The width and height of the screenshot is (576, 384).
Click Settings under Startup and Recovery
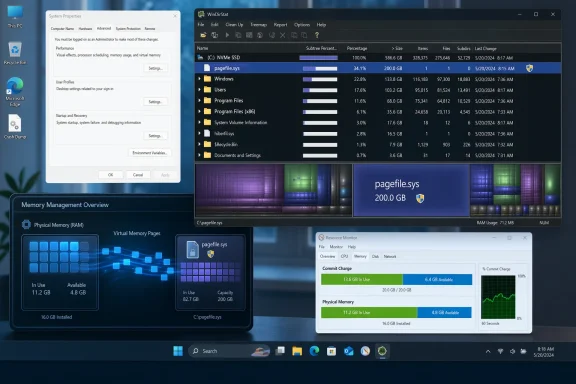pos(155,136)
